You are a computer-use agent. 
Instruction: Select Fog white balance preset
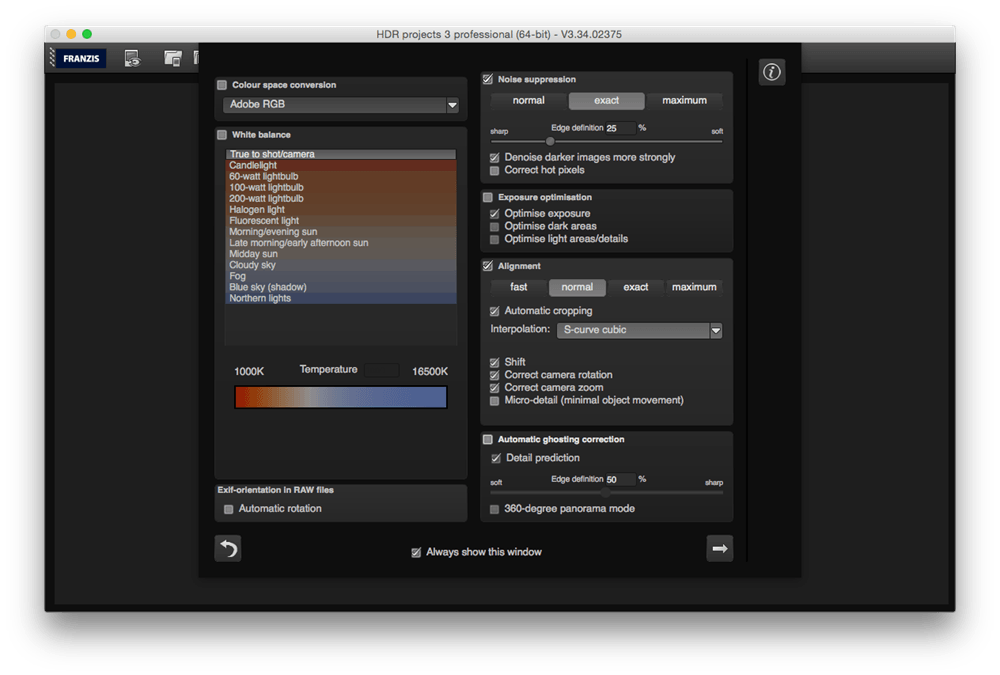pos(341,276)
